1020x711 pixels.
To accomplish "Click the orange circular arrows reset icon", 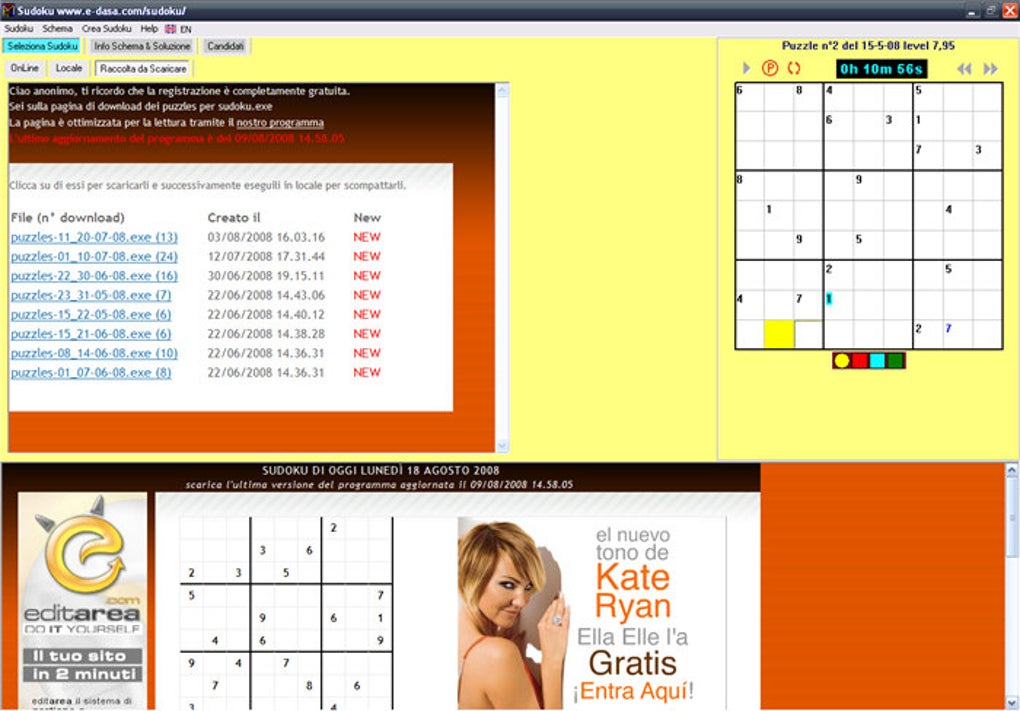I will point(794,68).
